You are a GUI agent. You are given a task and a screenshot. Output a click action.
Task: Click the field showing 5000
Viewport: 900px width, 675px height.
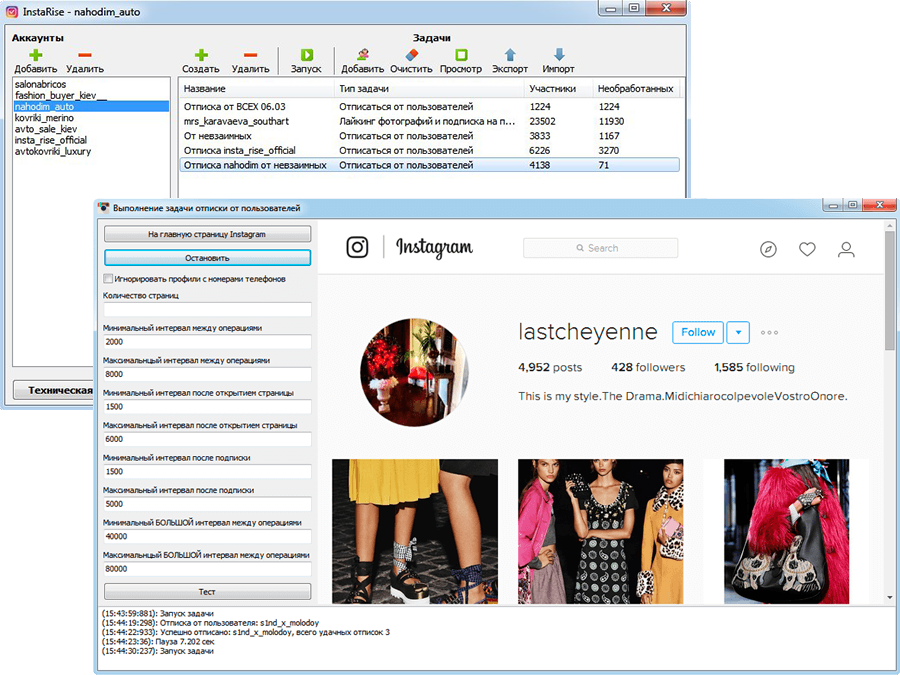pyautogui.click(x=207, y=504)
